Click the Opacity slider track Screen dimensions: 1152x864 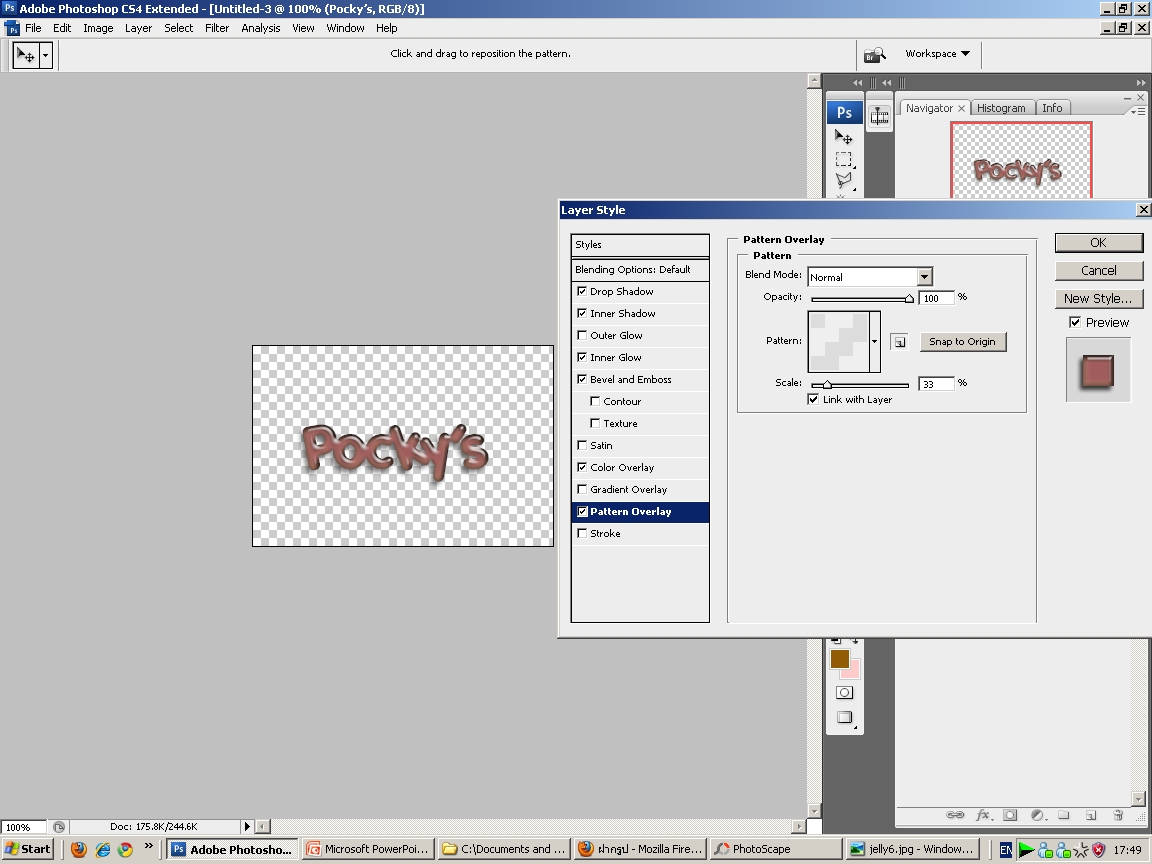click(x=861, y=298)
